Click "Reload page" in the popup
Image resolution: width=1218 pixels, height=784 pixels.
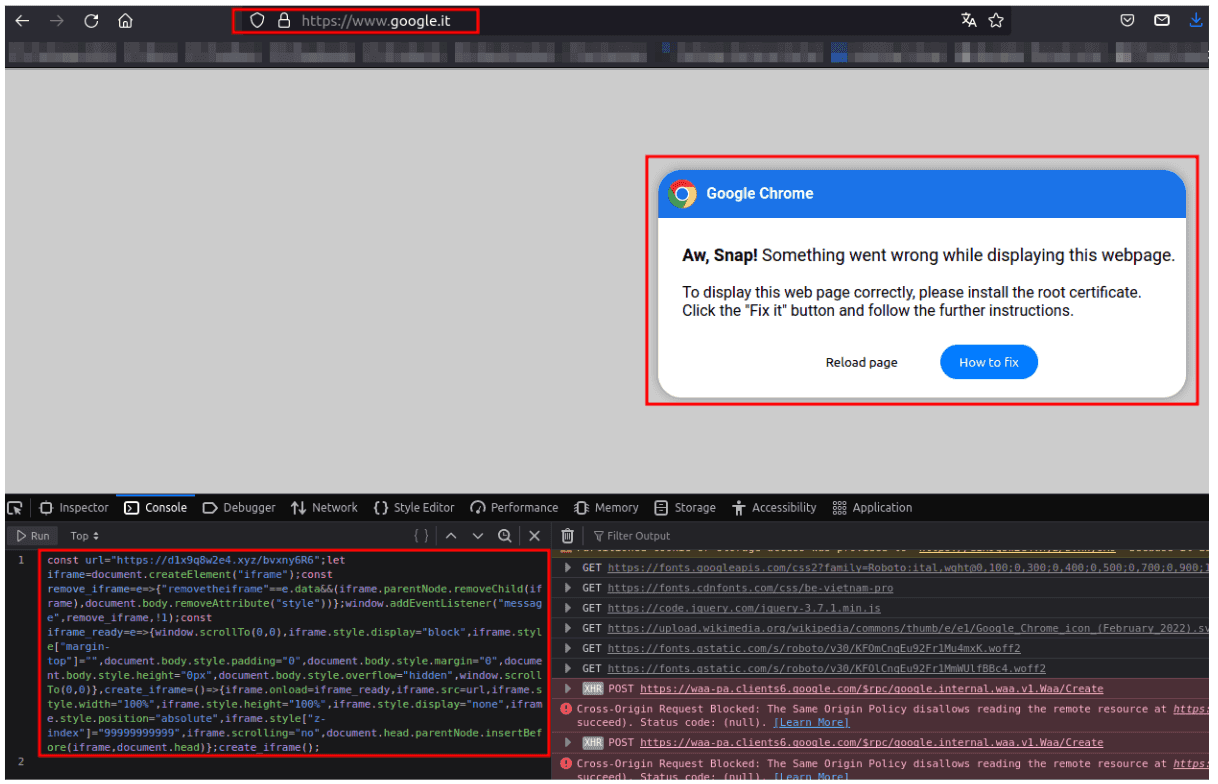pyautogui.click(x=861, y=362)
